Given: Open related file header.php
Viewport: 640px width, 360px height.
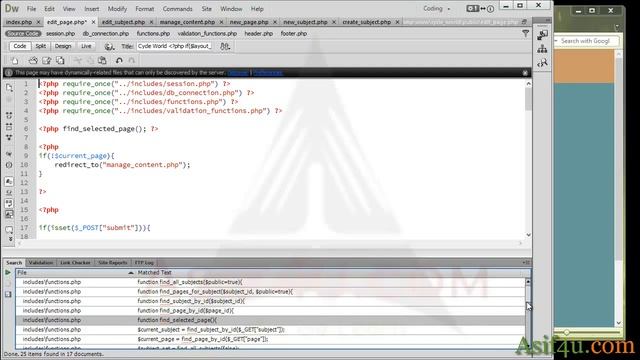Looking at the screenshot, I should tap(259, 33).
